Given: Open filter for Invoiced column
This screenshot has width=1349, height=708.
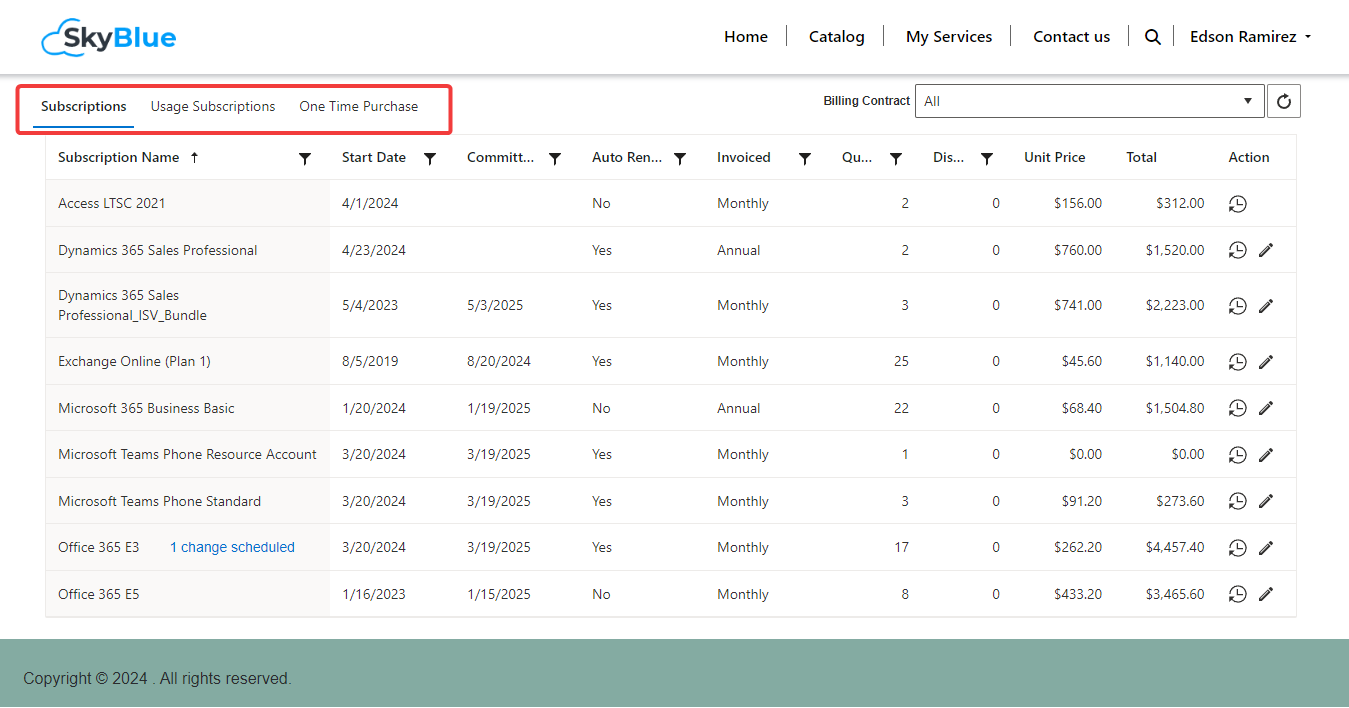Looking at the screenshot, I should (805, 158).
